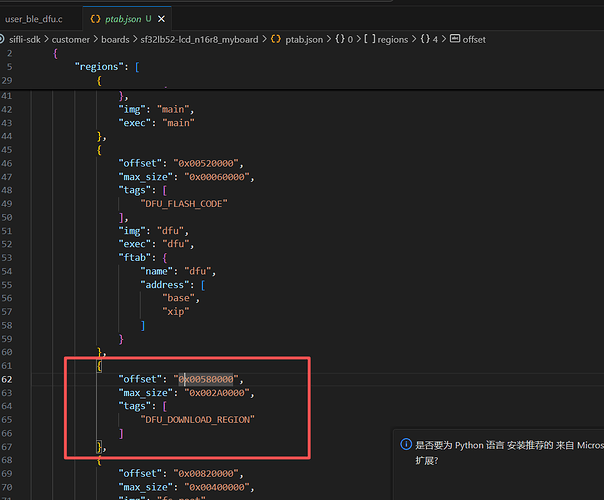
Task: Select the ptab.json tab
Action: click(122, 18)
